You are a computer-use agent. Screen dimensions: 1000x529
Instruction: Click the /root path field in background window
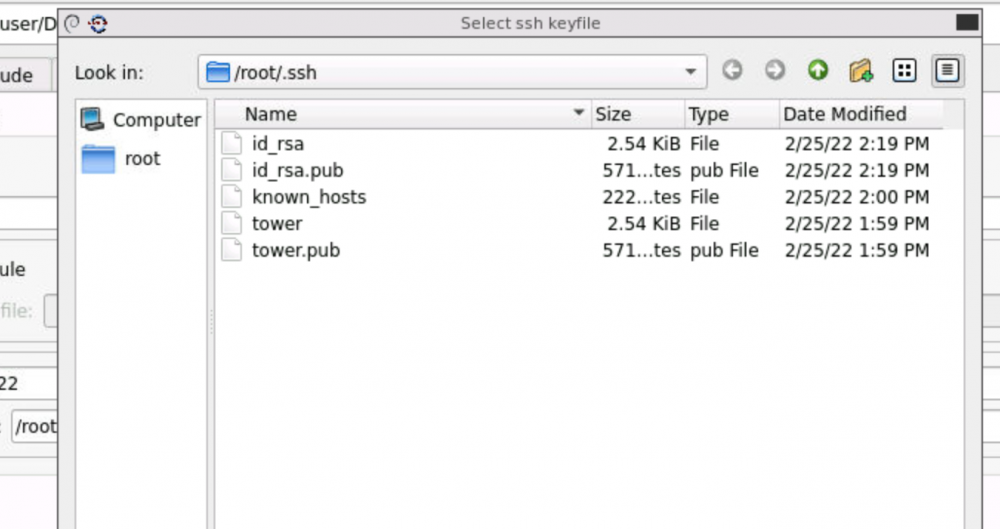[x=34, y=426]
